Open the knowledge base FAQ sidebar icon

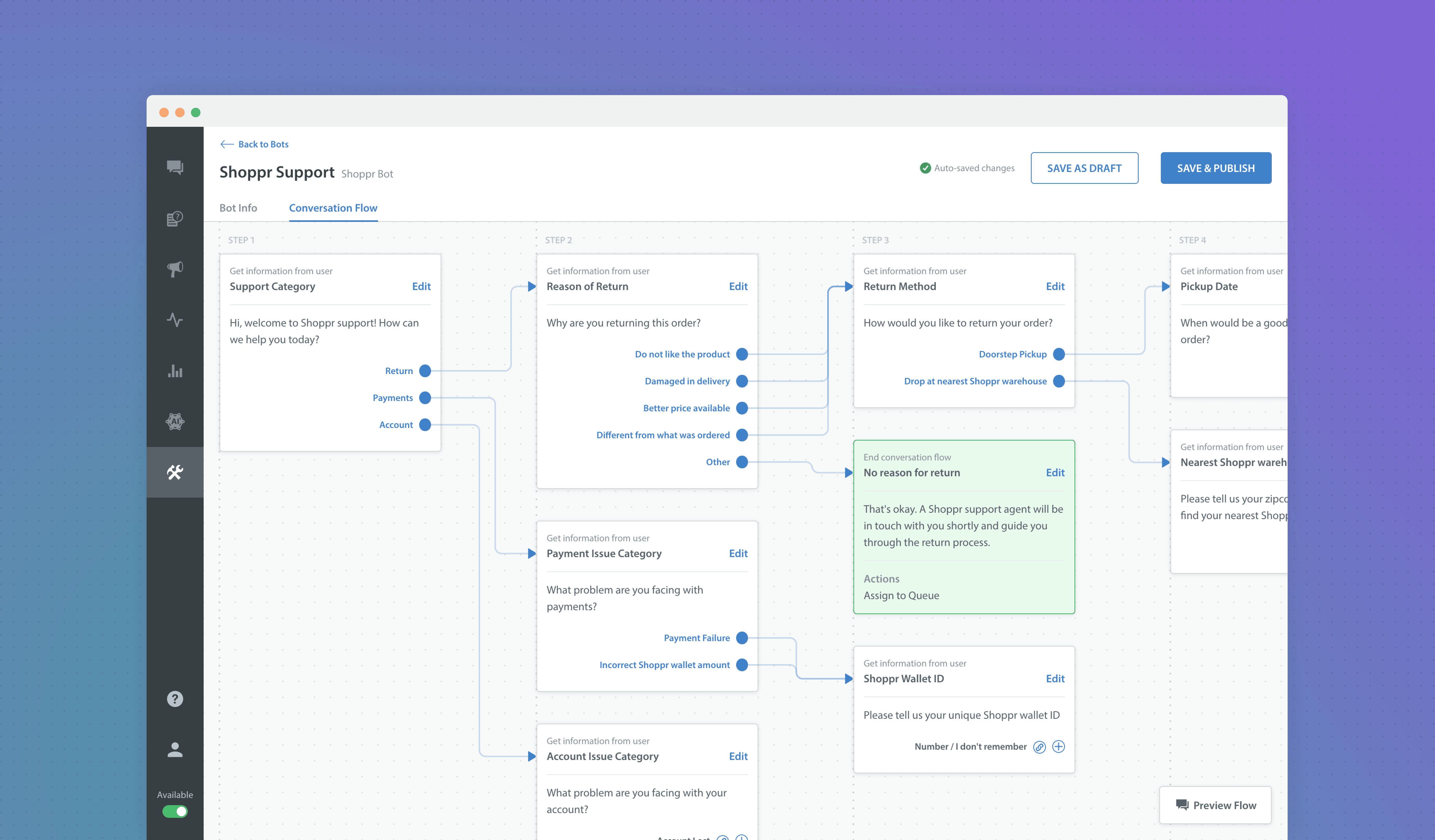[175, 219]
